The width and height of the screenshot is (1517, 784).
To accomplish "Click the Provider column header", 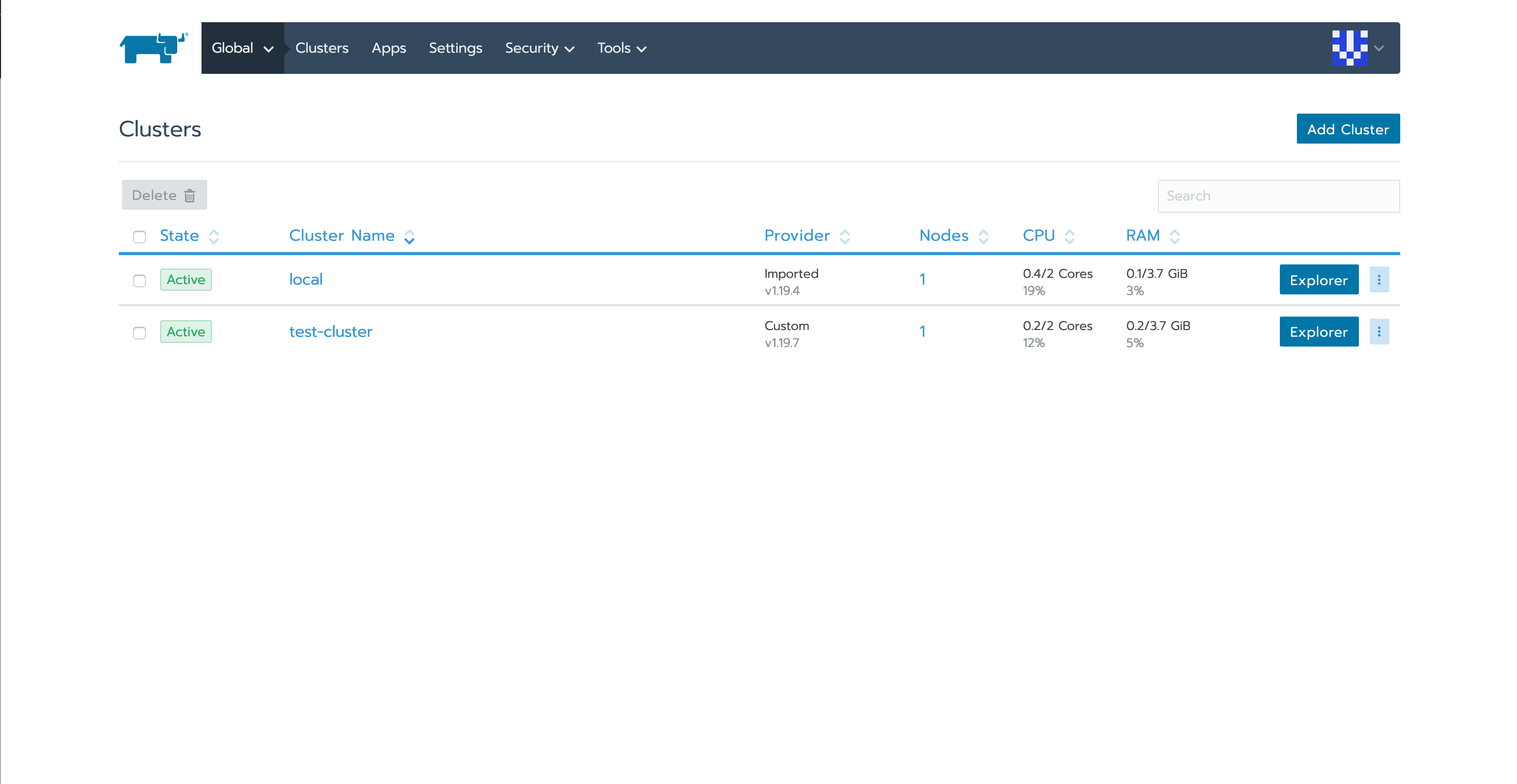I will tap(797, 236).
